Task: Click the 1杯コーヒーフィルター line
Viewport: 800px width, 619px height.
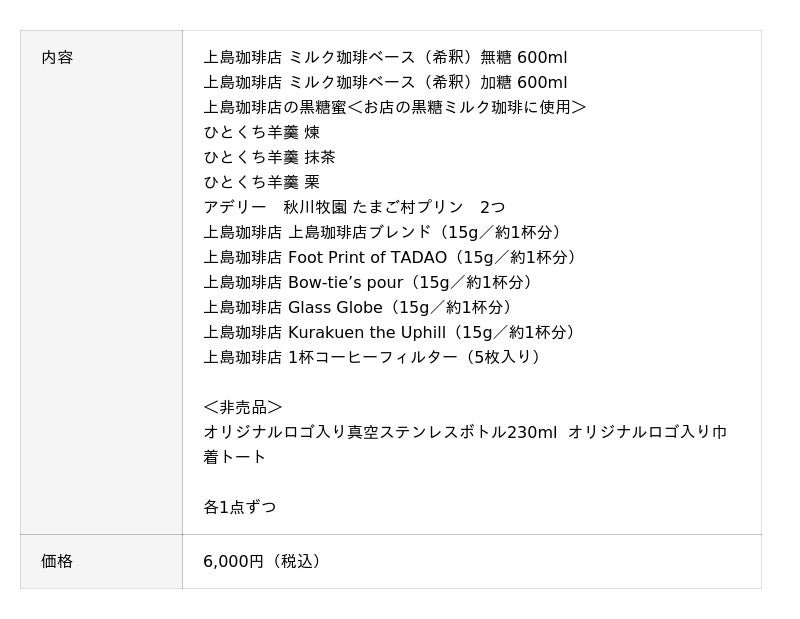Action: click(x=374, y=358)
